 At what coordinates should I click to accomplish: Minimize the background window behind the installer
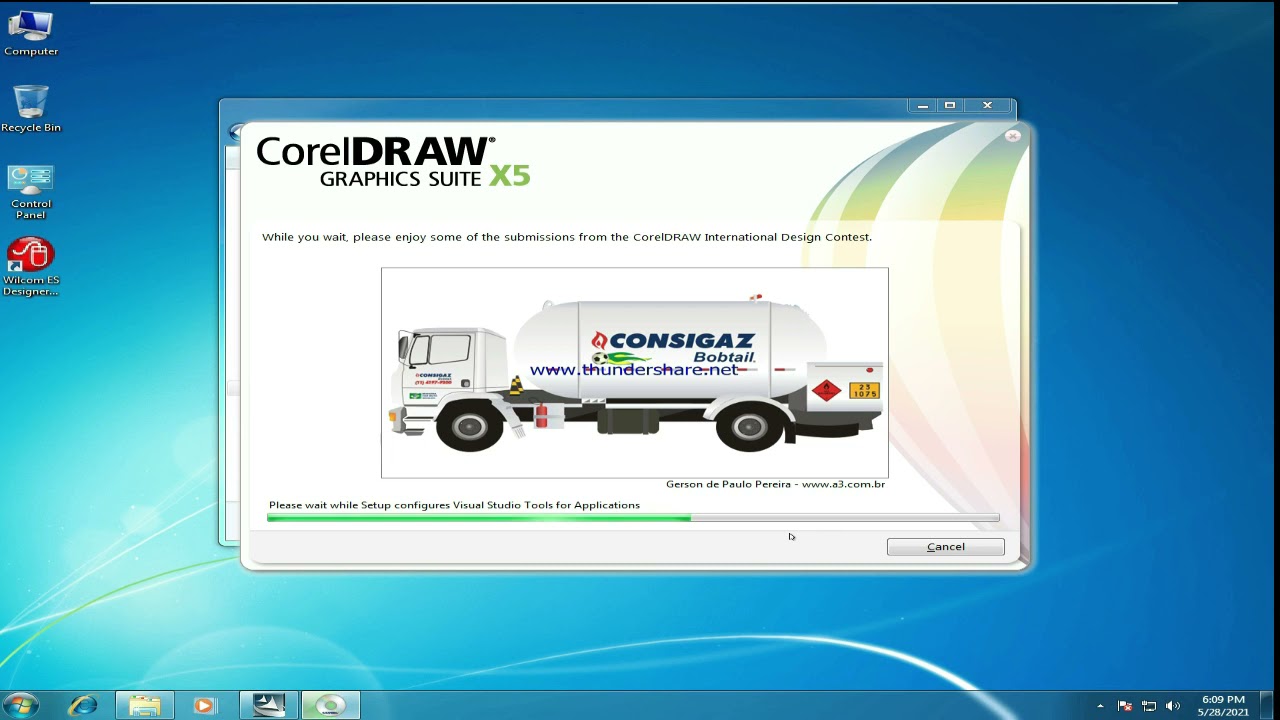922,105
